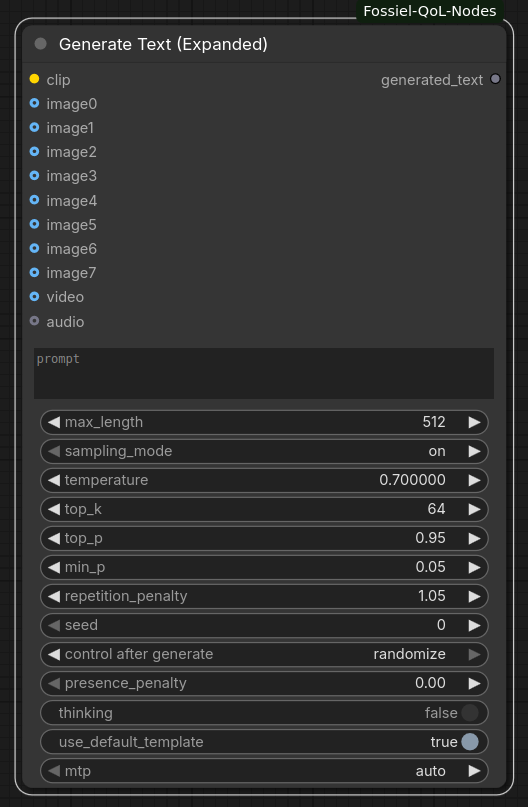Increase temperature with right arrow
This screenshot has width=528, height=807.
[474, 480]
